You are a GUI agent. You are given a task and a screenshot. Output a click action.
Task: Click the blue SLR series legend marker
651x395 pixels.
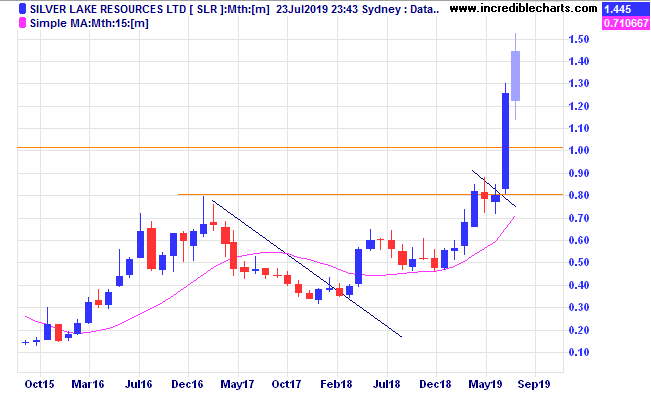coord(22,9)
